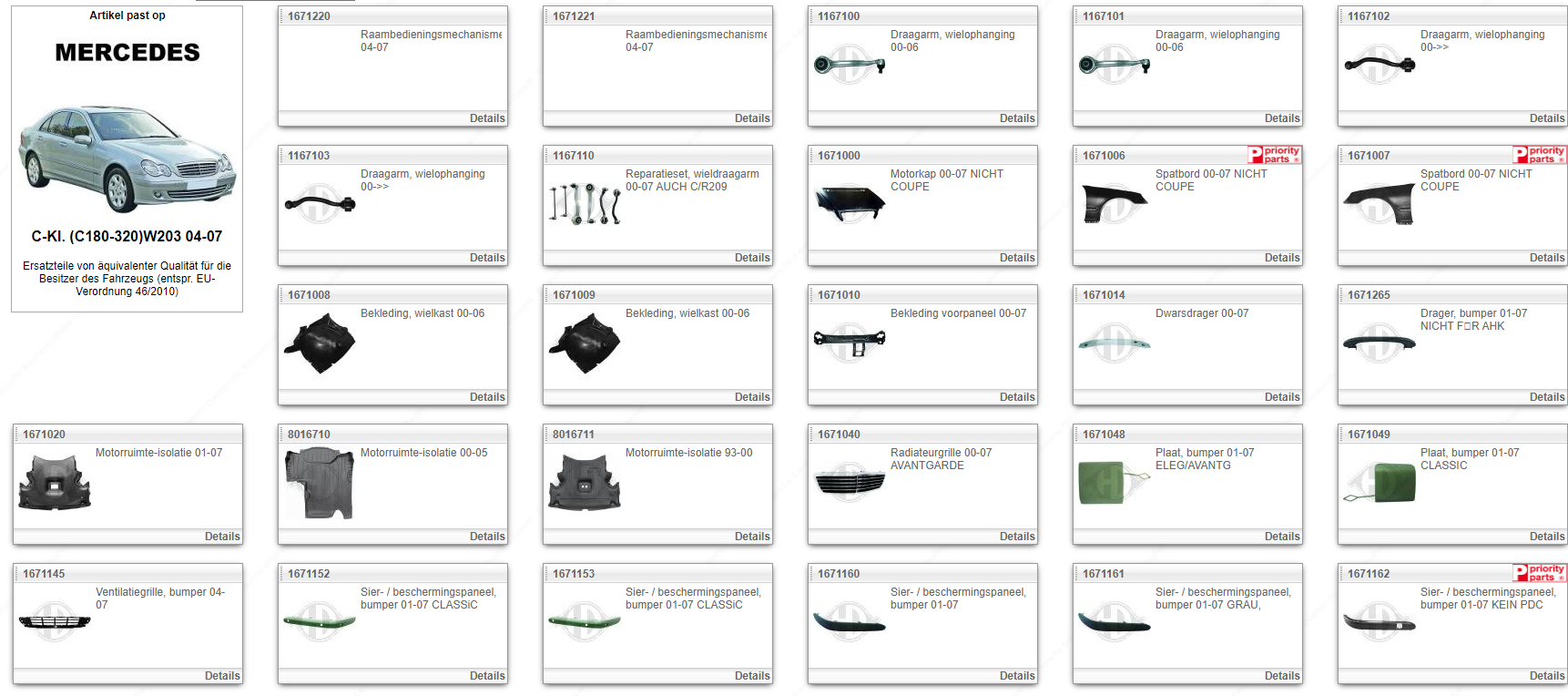Click the black trim image of 1671160
1568x696 pixels.
(x=849, y=622)
